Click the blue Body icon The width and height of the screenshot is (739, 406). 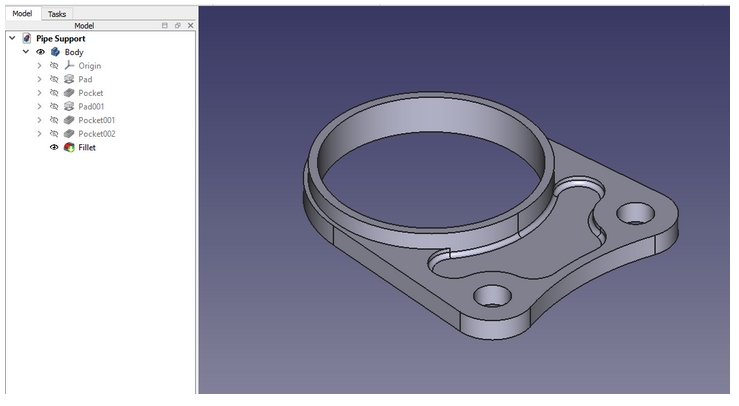55,52
